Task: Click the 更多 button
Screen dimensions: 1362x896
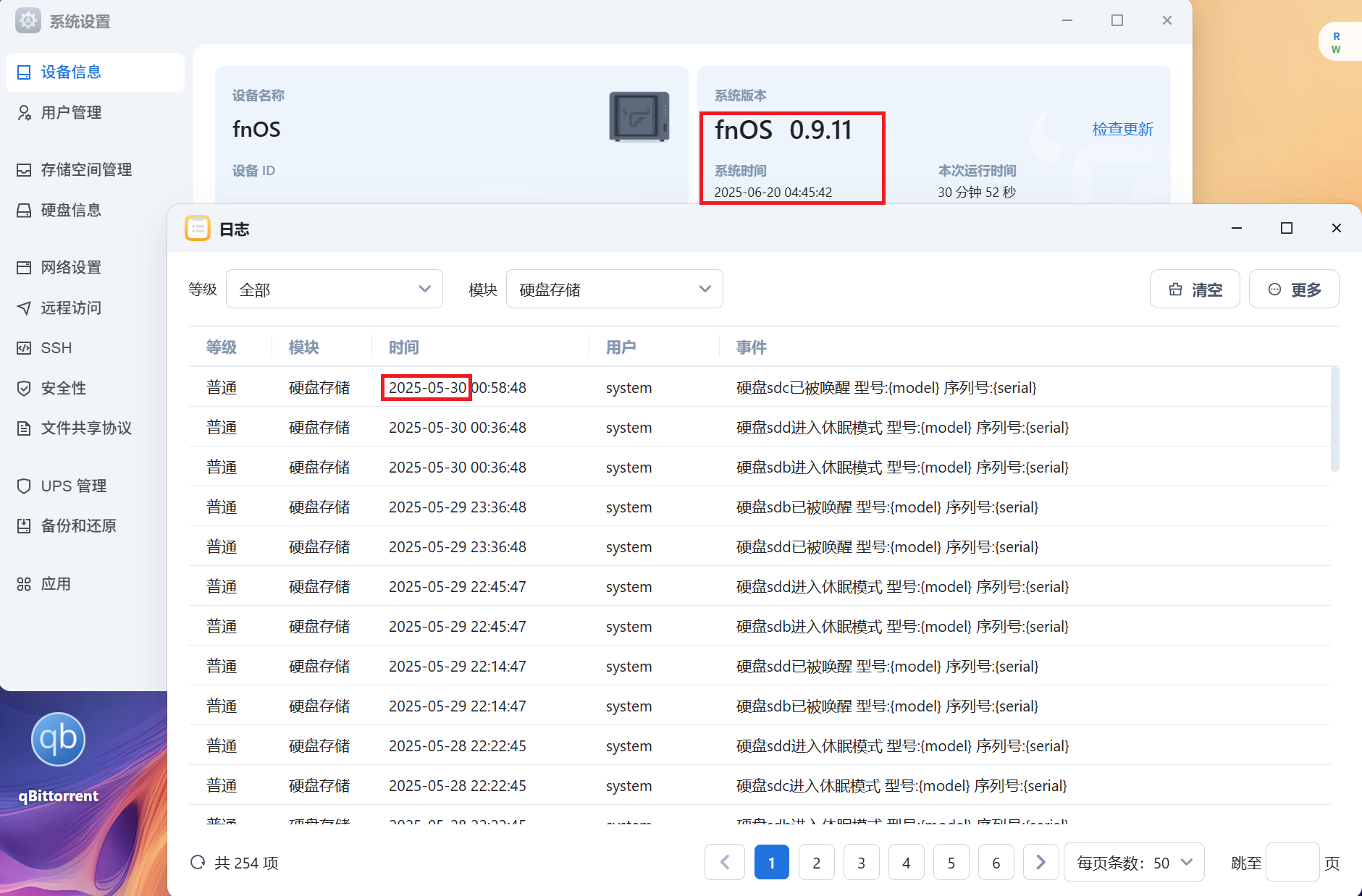Action: pos(1294,289)
